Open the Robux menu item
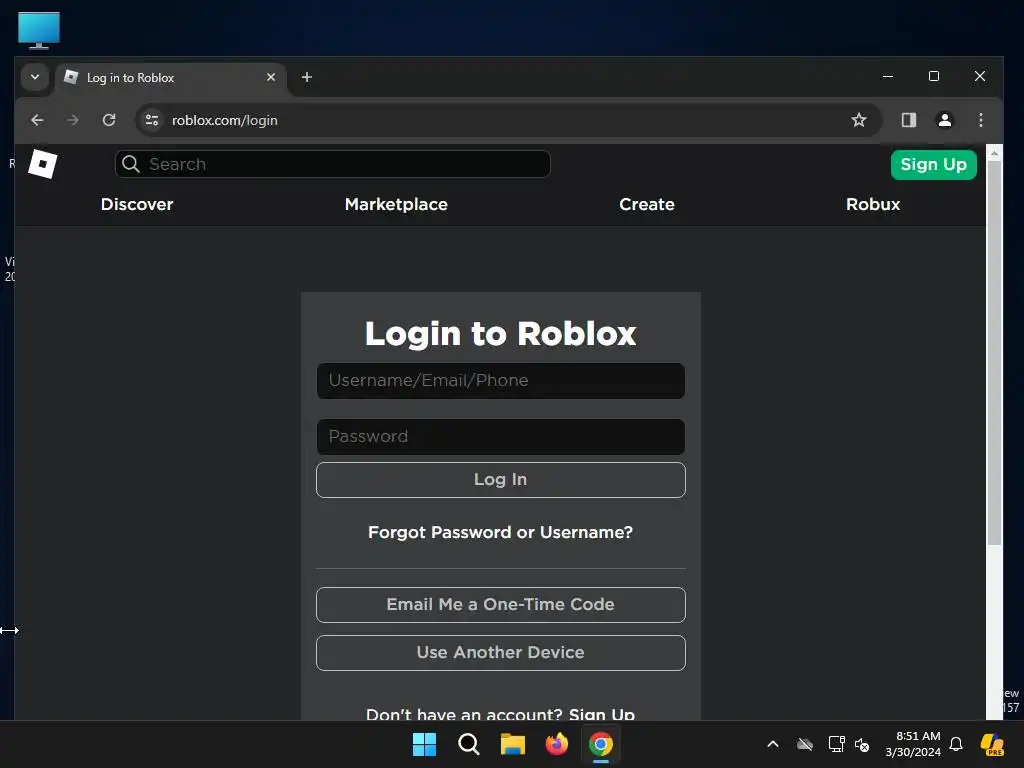The width and height of the screenshot is (1024, 768). point(873,204)
